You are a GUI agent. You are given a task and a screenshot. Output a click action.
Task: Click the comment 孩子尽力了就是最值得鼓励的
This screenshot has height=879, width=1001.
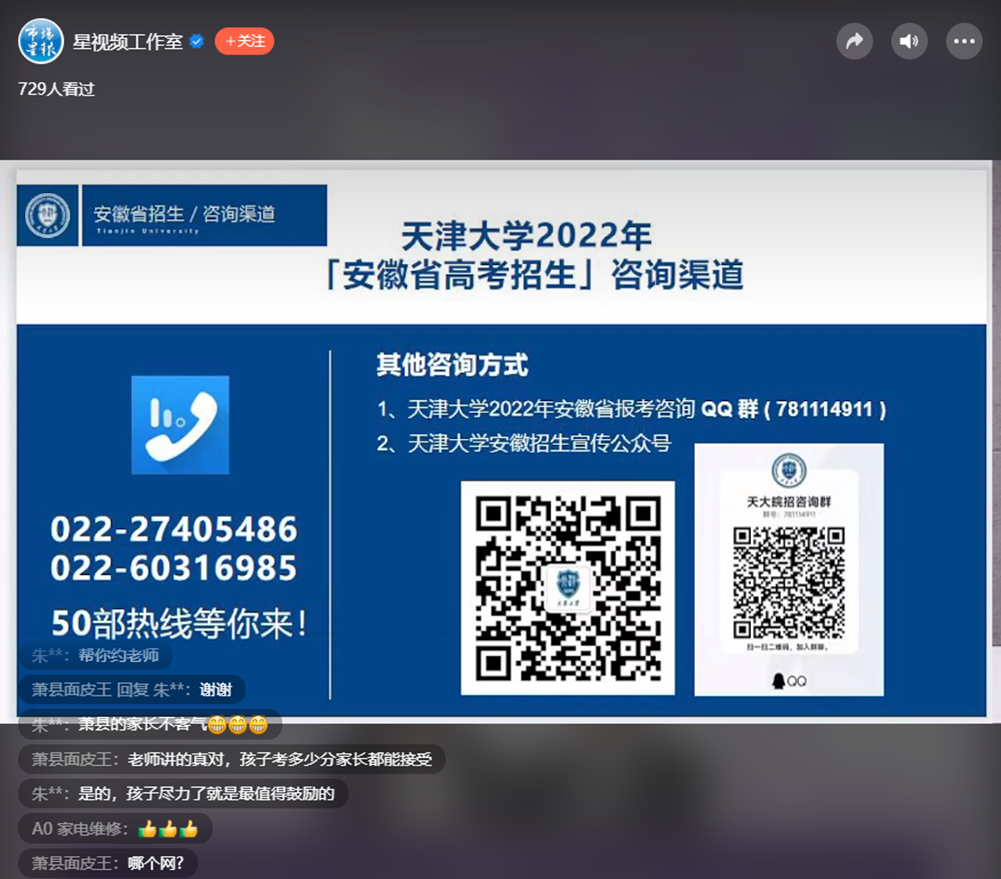tap(183, 794)
